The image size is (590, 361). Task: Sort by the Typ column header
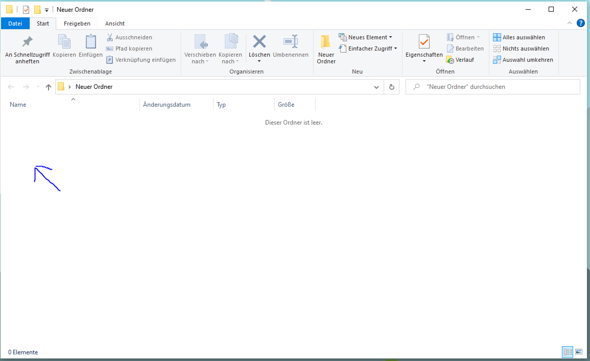(x=244, y=104)
